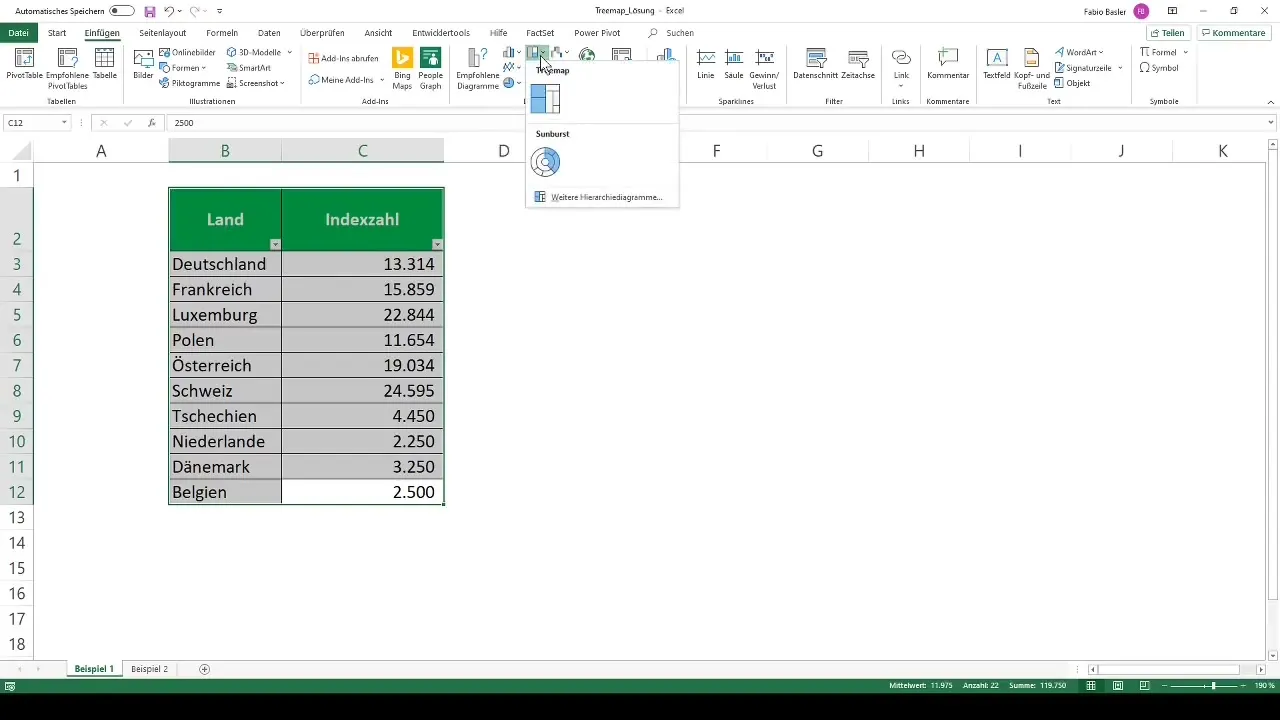Screen dimensions: 1280x720
Task: Collapse the ribbon
Action: pyautogui.click(x=1270, y=102)
